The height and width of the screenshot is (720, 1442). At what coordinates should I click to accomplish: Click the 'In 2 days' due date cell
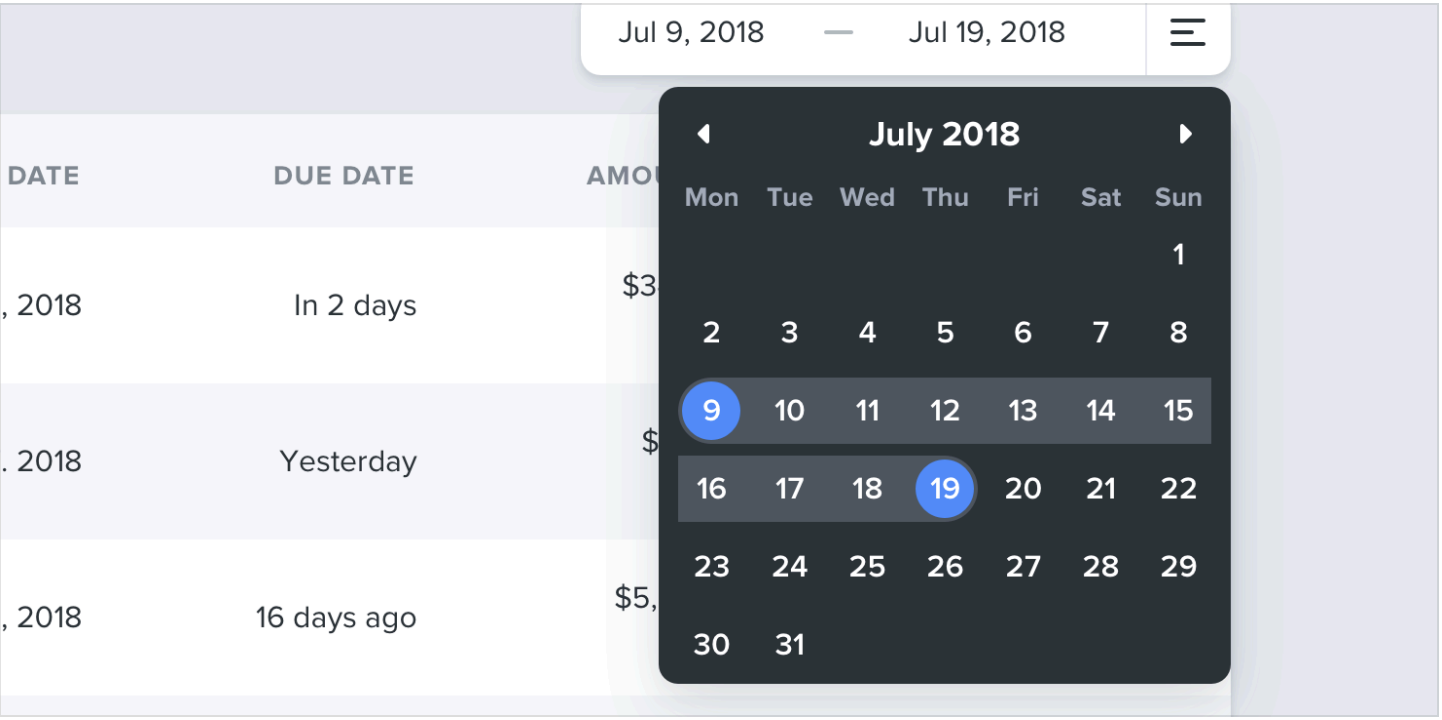coord(355,306)
